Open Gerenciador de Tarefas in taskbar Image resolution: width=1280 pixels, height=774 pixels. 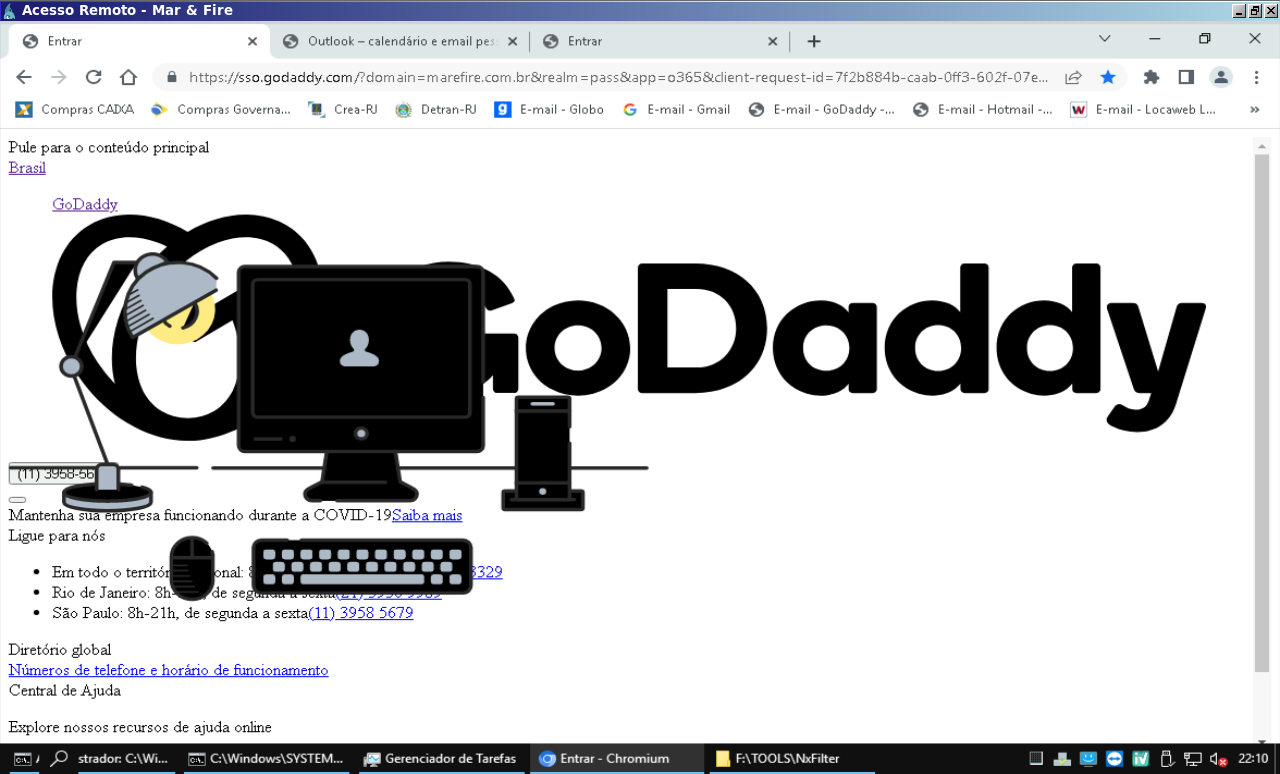pos(440,758)
